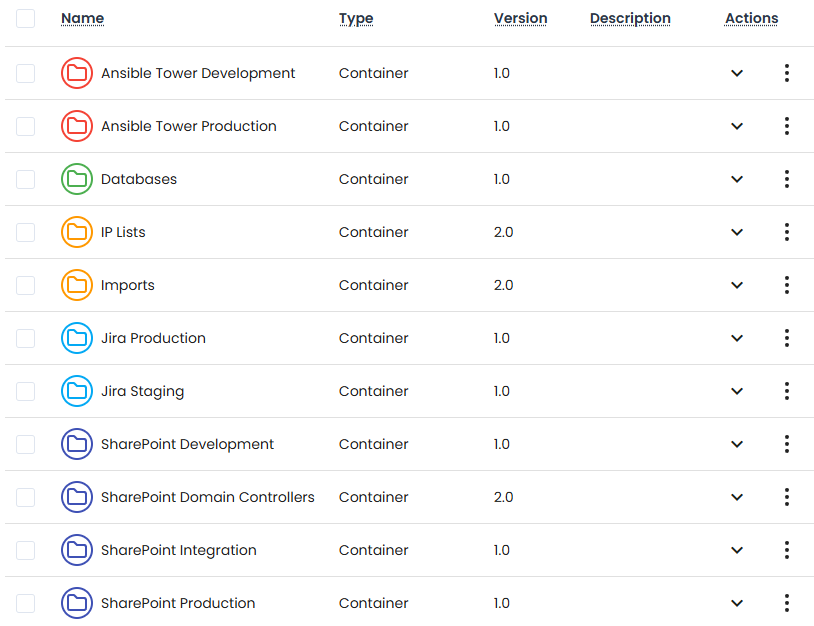The height and width of the screenshot is (626, 814).
Task: Open the three-dot menu for Ansible Tower Production
Action: 787,126
